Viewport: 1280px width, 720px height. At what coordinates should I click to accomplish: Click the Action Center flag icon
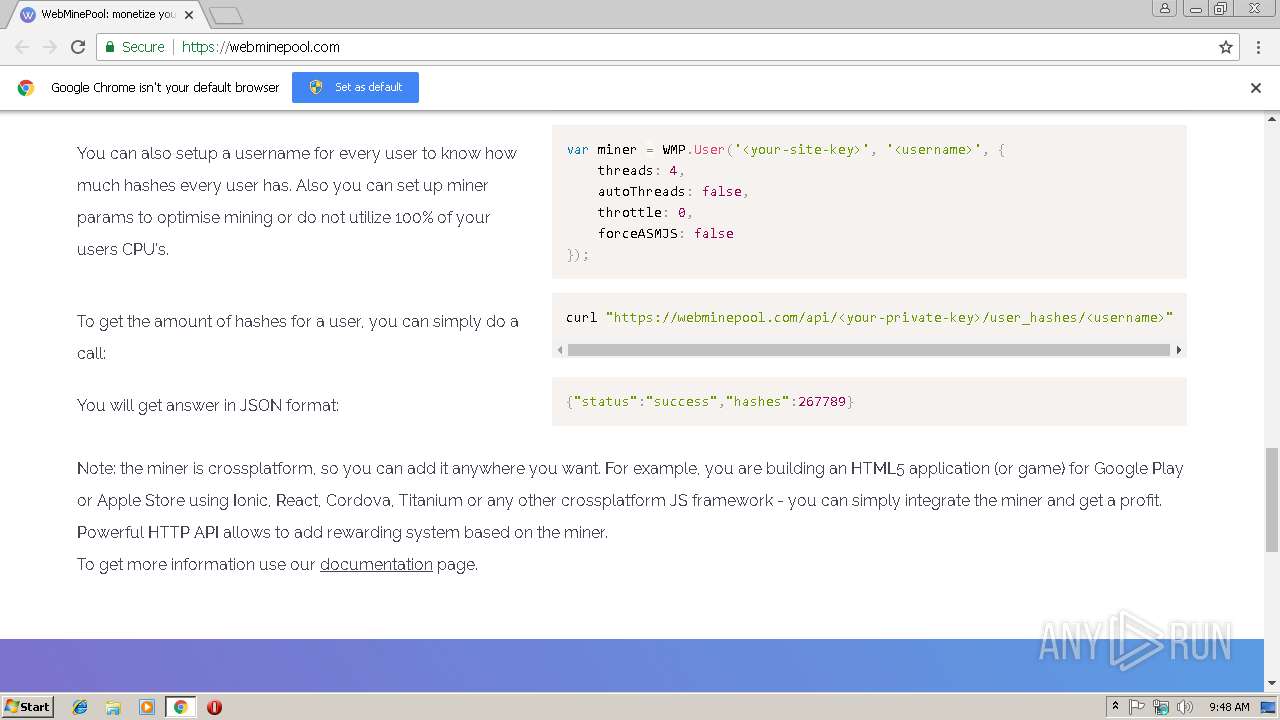[x=1137, y=707]
